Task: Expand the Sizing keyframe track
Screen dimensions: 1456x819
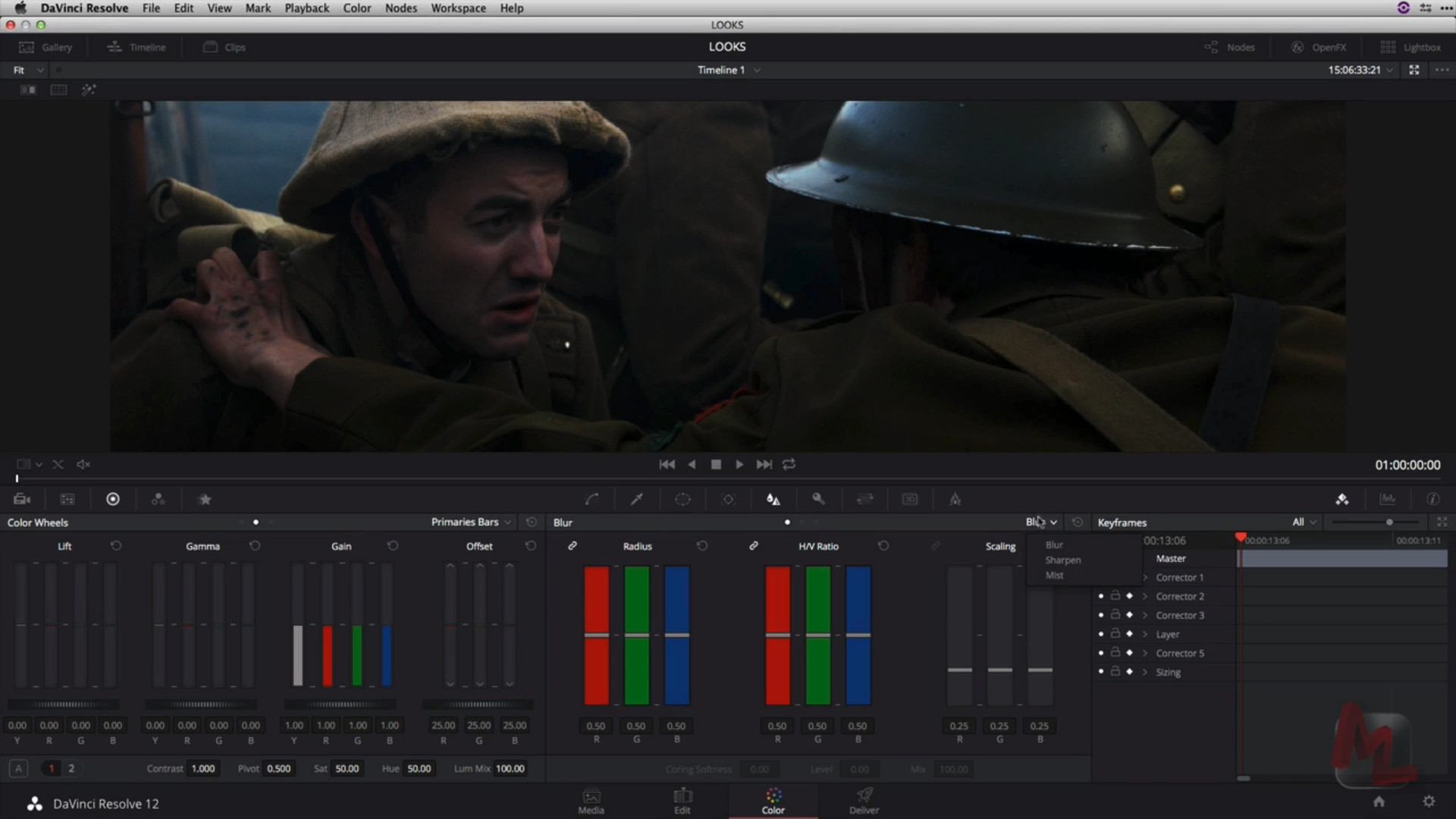Action: pyautogui.click(x=1145, y=673)
